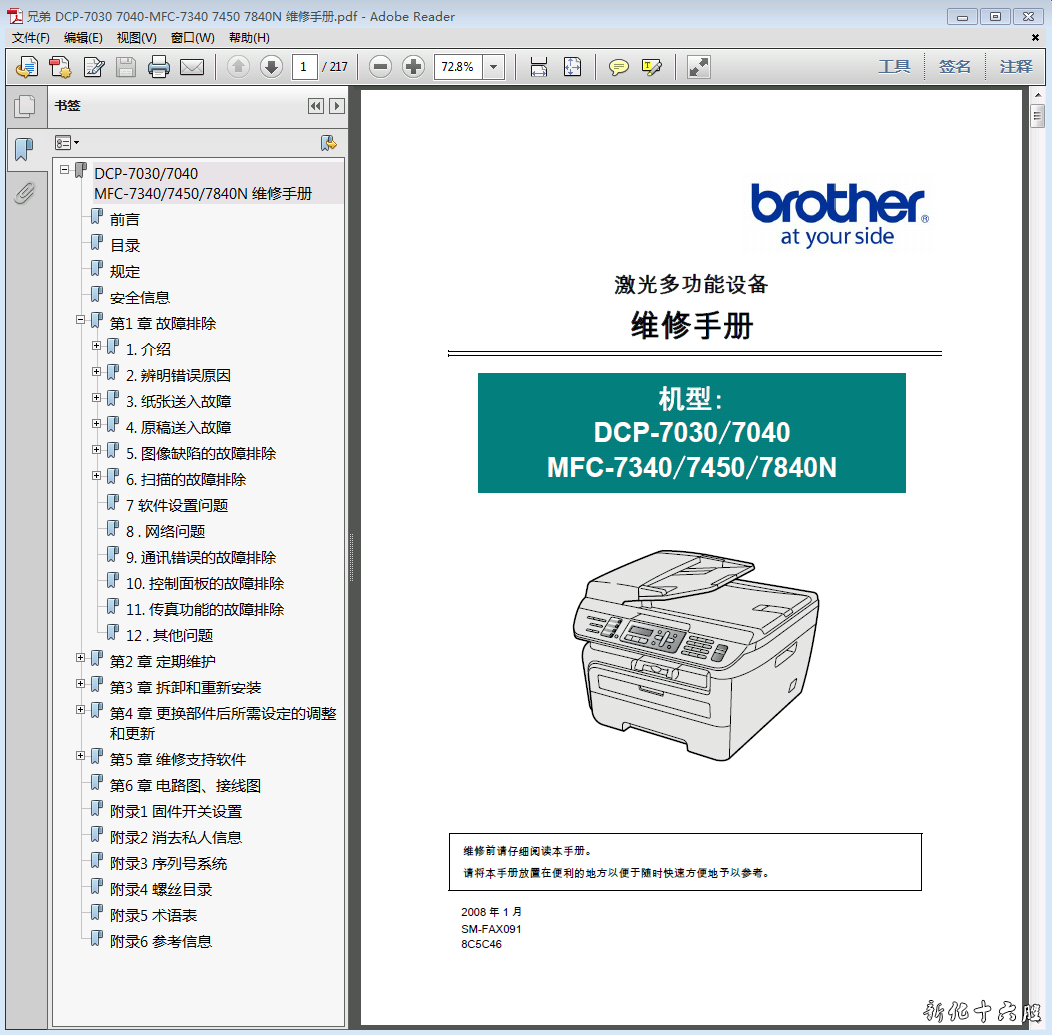The width and height of the screenshot is (1052, 1035).
Task: Click the Print icon in toolbar
Action: pyautogui.click(x=159, y=67)
